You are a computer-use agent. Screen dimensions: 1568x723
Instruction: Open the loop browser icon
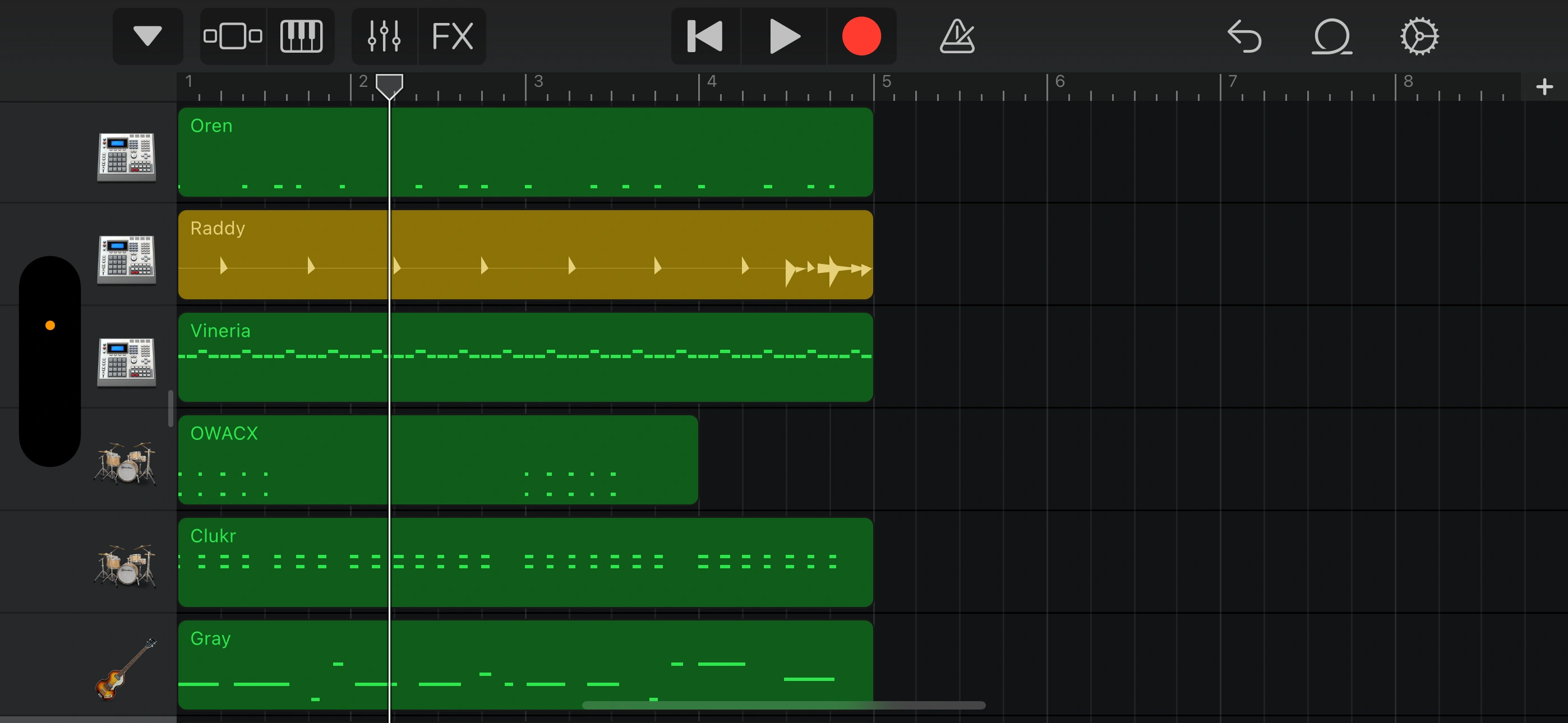click(1331, 36)
